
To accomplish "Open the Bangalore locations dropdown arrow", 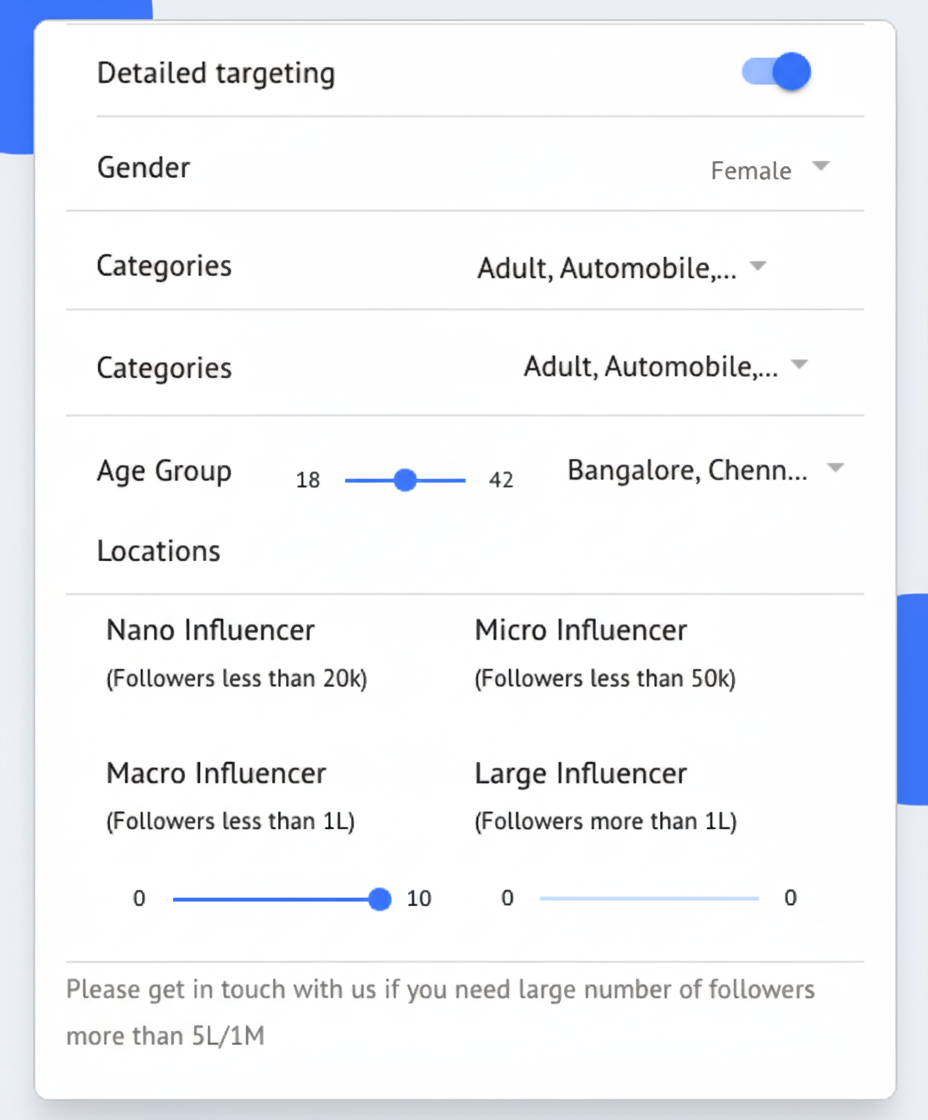I will (x=836, y=468).
